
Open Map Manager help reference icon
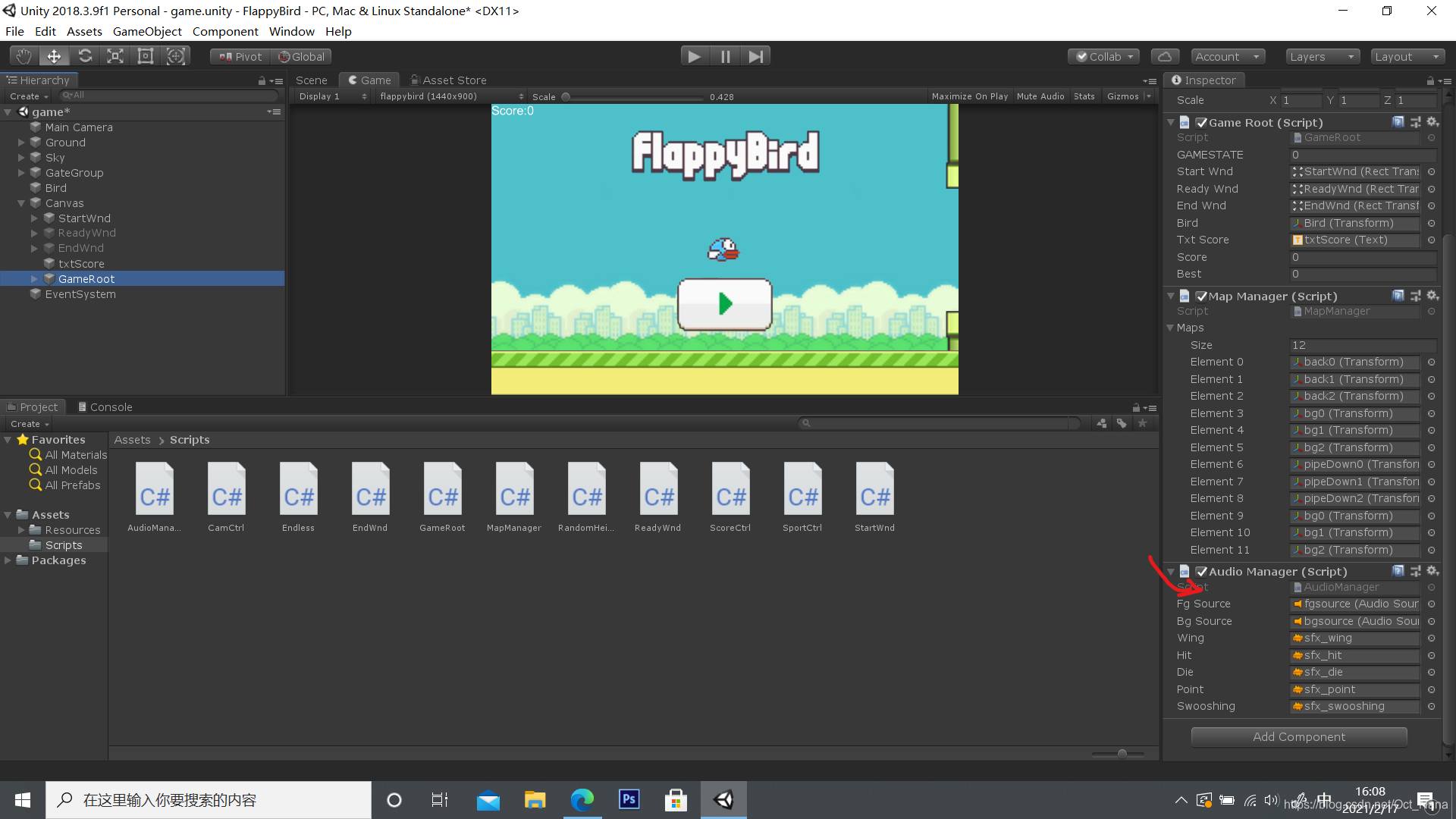pos(1398,296)
